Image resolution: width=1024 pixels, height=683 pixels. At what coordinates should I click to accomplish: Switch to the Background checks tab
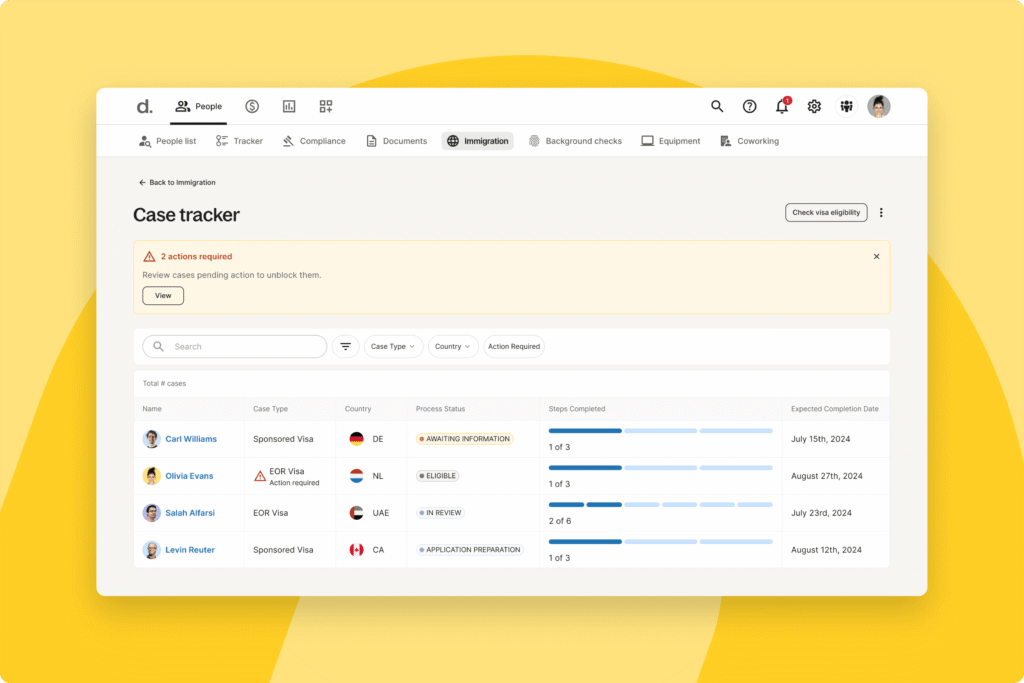[x=575, y=141]
